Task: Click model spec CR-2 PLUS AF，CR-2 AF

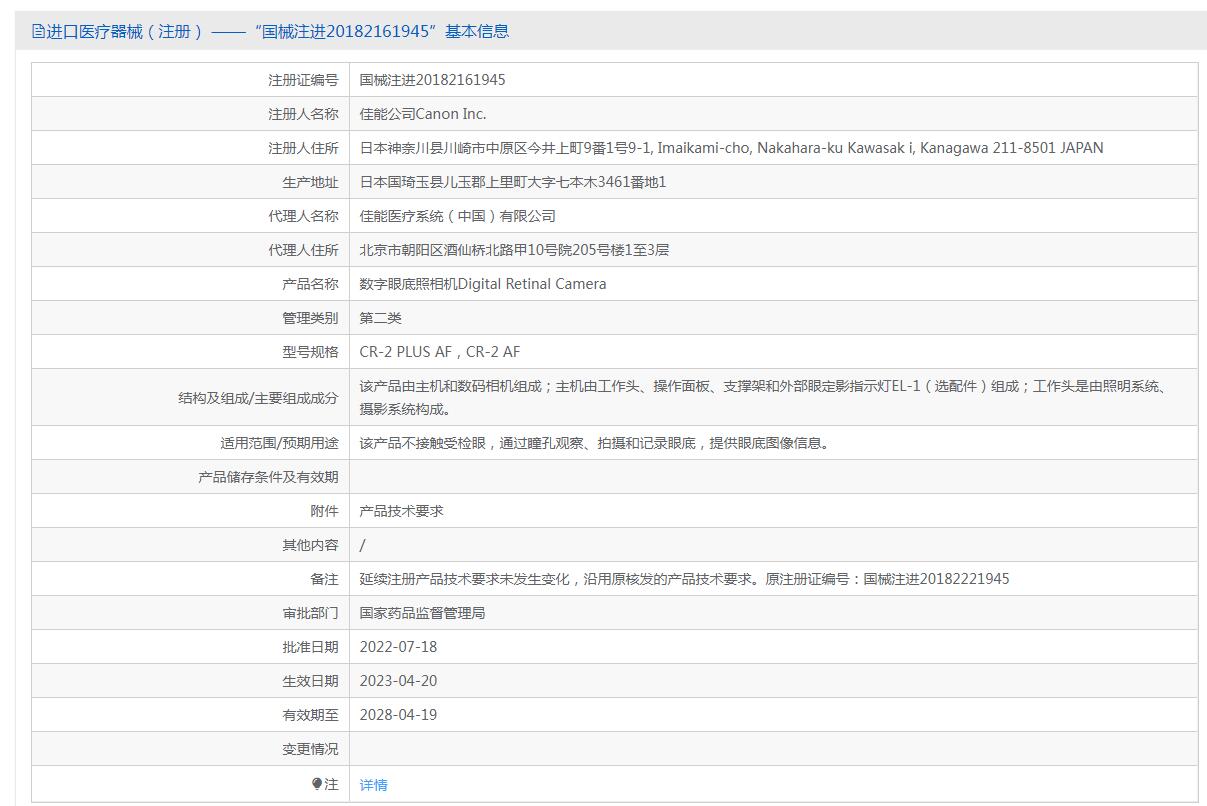Action: click(439, 352)
